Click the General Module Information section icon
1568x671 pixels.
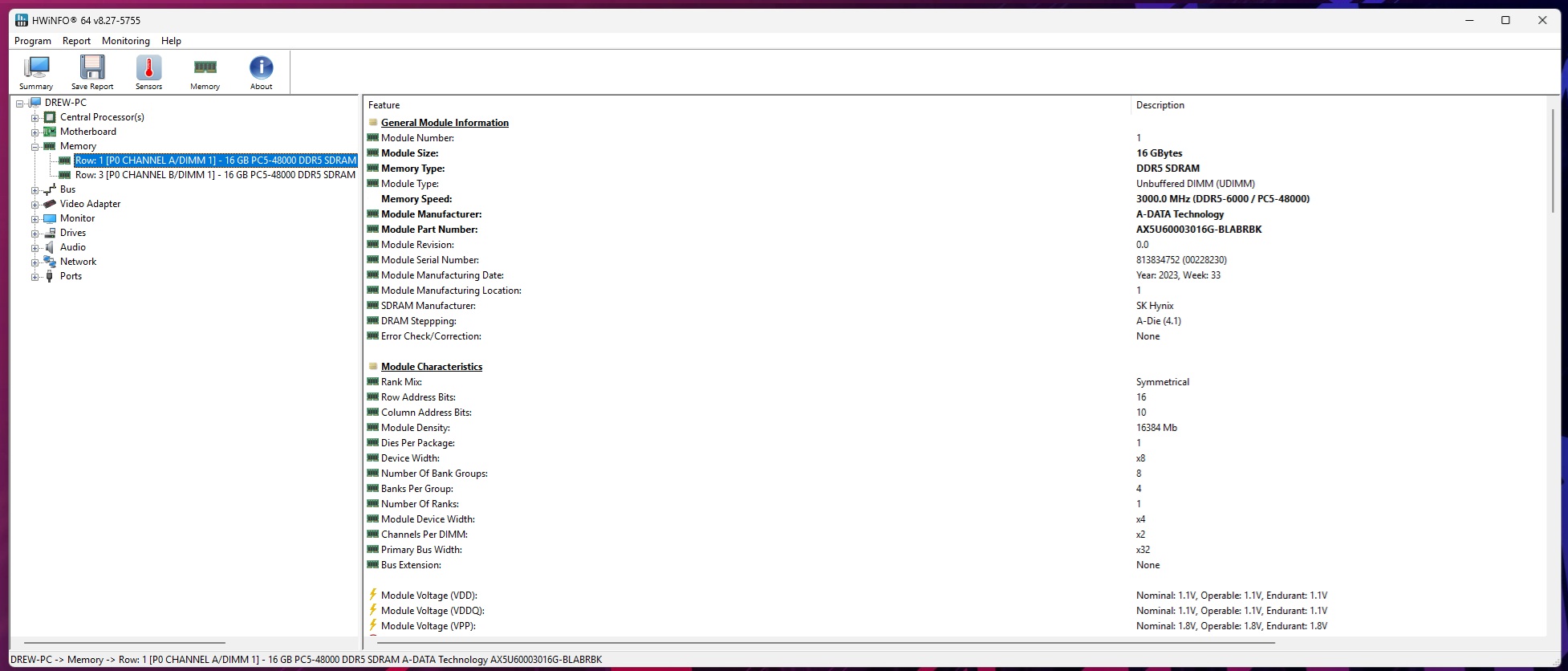[x=373, y=123]
